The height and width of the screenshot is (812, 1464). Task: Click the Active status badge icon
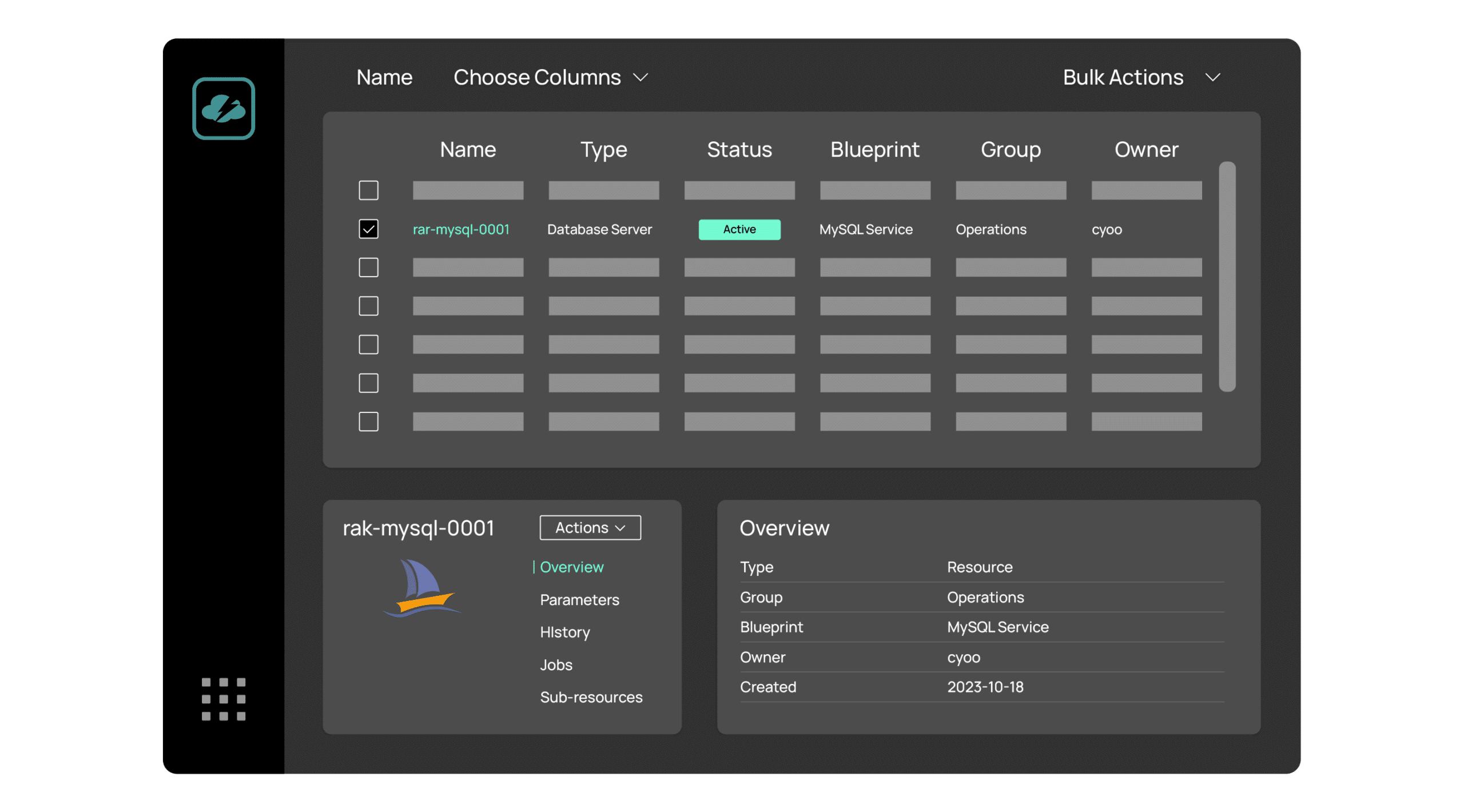click(739, 229)
